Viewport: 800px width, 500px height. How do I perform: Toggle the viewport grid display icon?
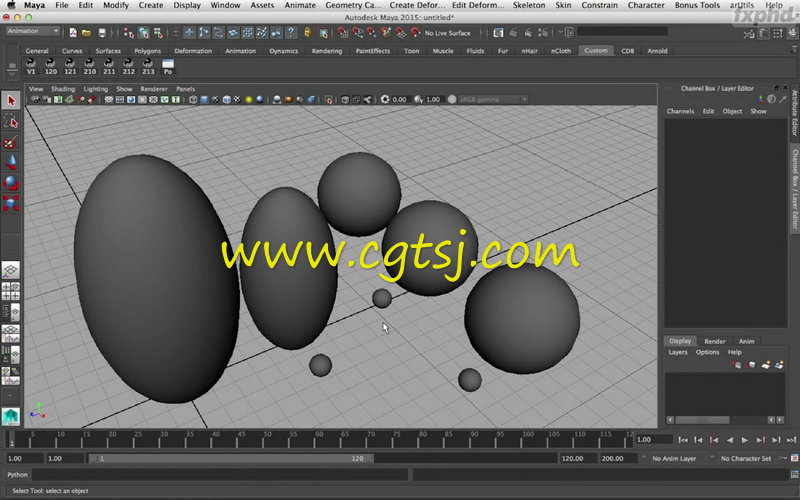click(109, 99)
